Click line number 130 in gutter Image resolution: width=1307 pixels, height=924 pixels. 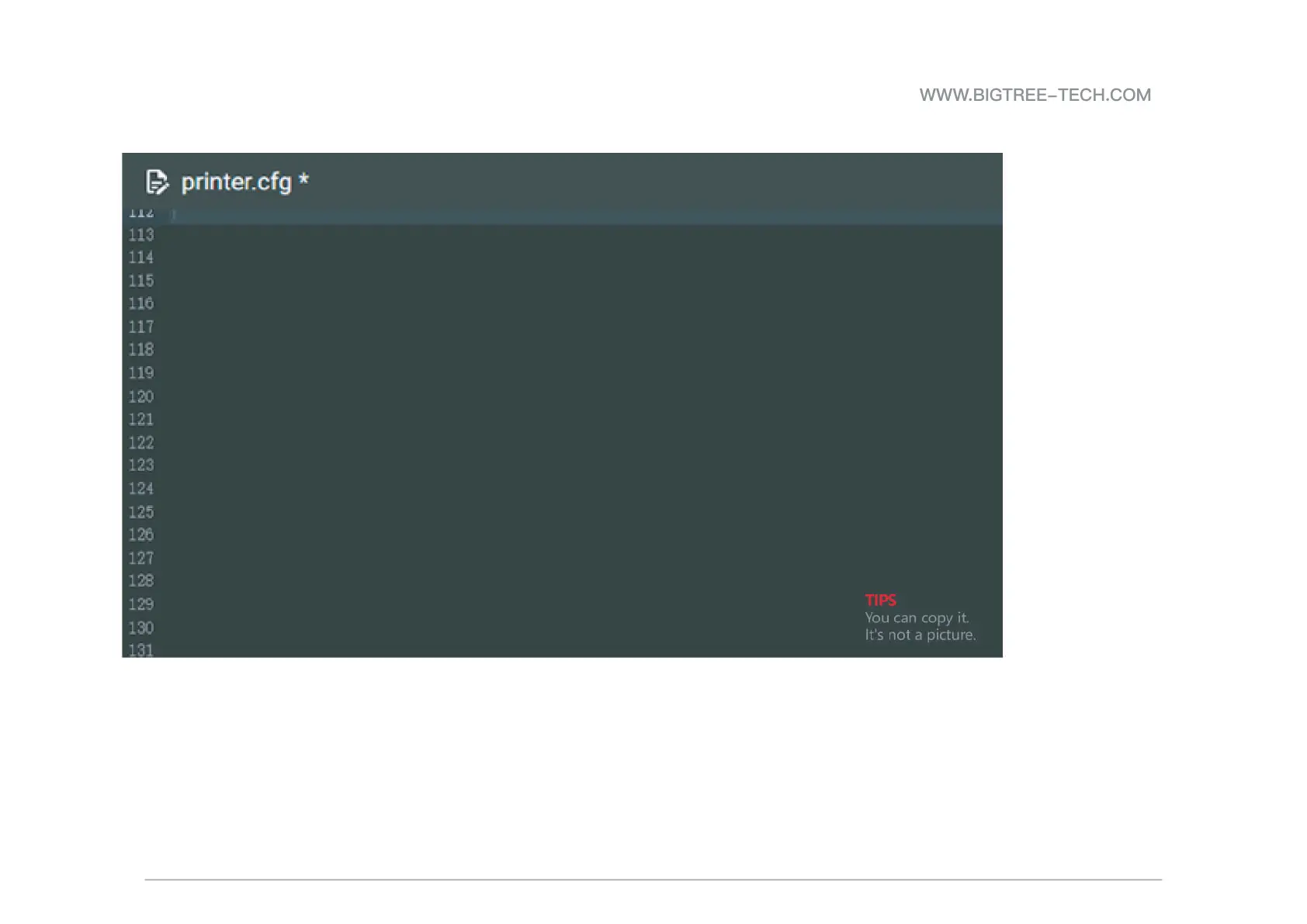141,628
